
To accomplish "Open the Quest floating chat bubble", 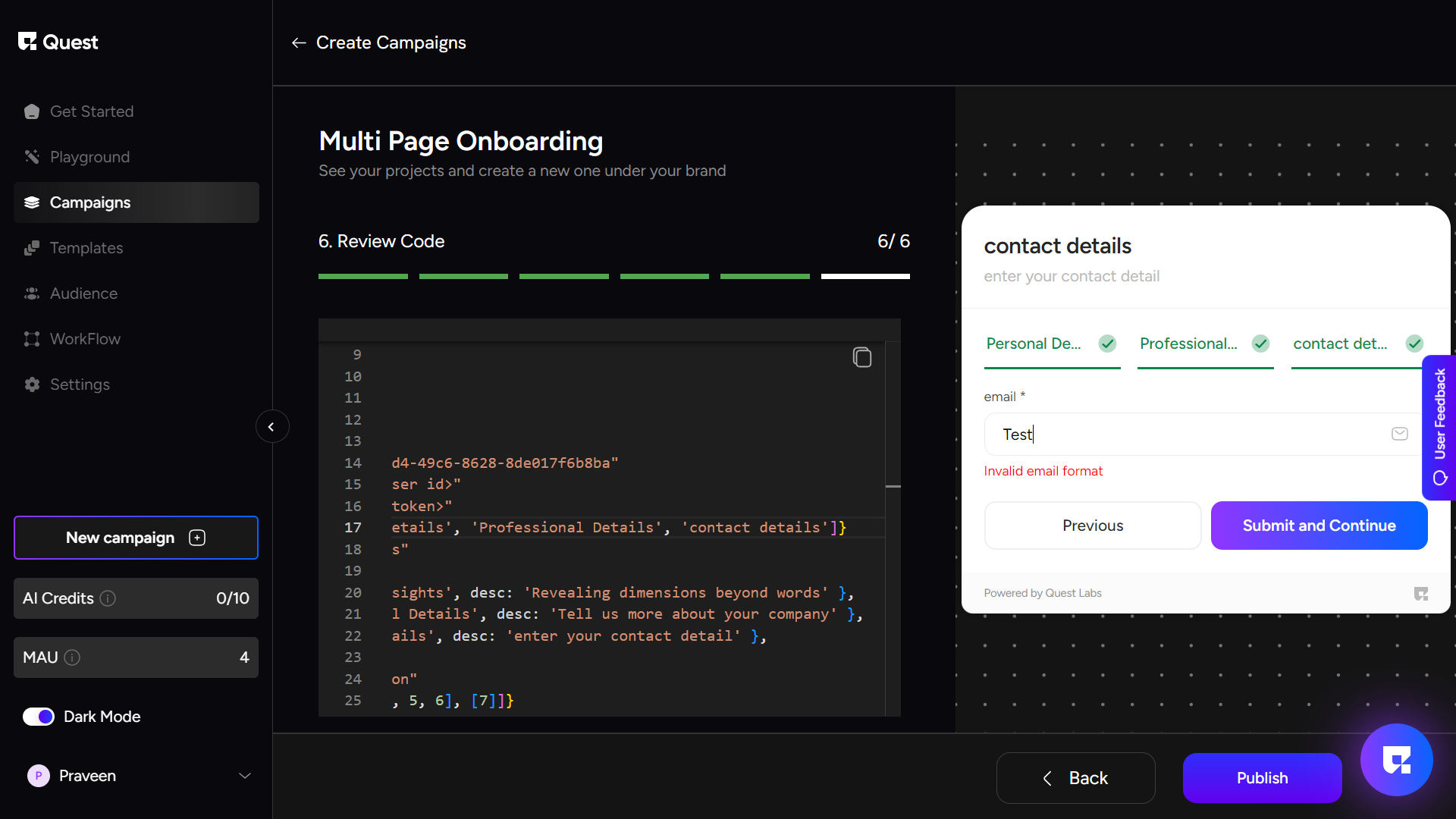I will (x=1396, y=760).
